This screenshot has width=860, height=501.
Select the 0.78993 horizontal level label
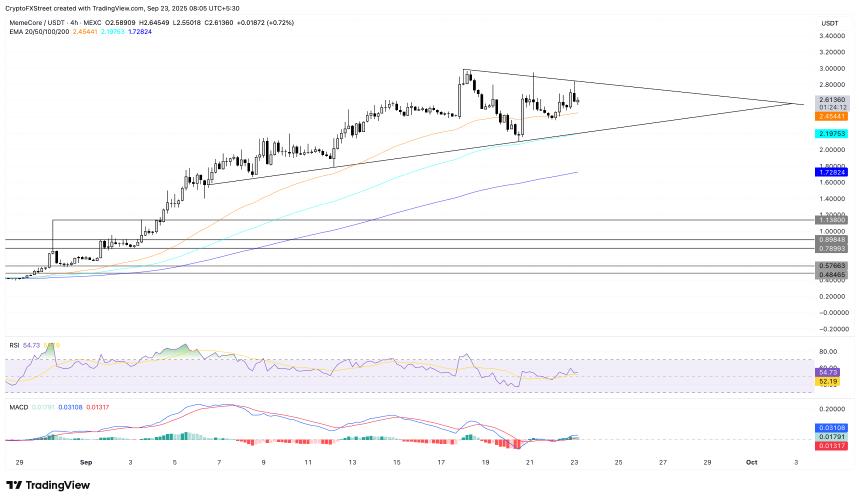coord(833,249)
